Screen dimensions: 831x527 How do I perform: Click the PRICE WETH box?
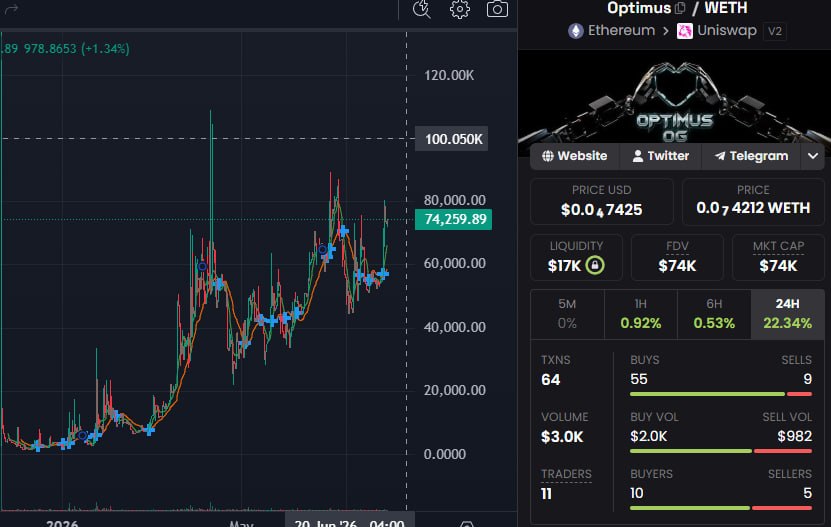tap(753, 201)
